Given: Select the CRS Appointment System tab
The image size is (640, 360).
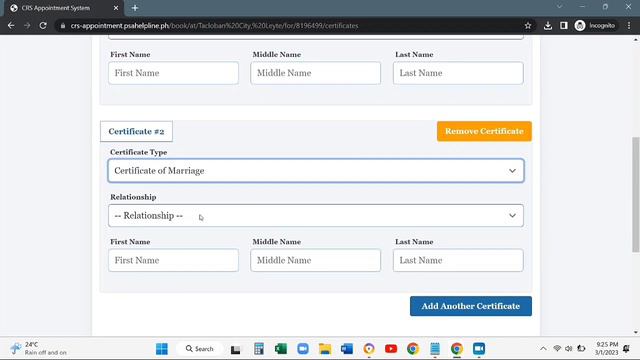Looking at the screenshot, I should 62,8.
